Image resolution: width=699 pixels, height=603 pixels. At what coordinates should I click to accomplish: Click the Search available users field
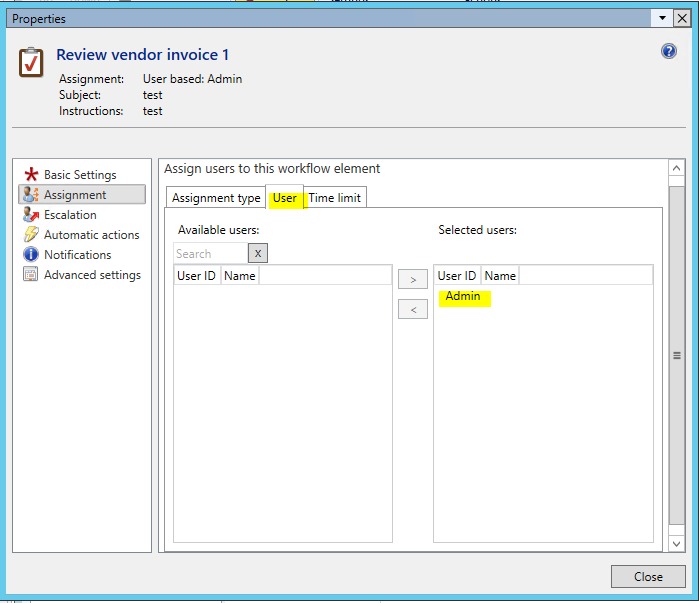point(210,254)
